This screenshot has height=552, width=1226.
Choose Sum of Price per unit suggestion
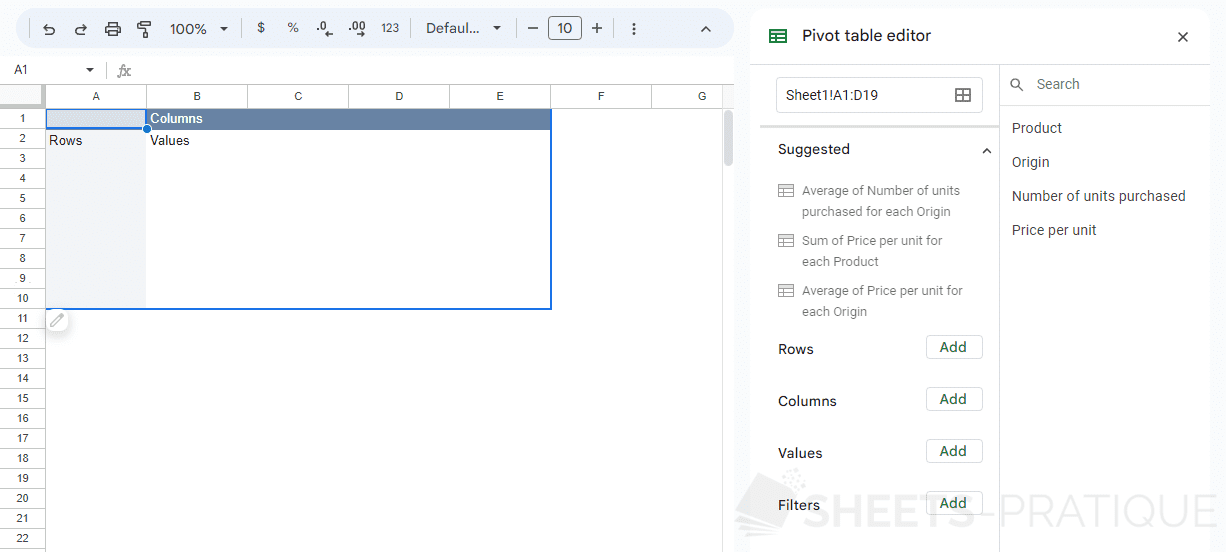tap(861, 251)
